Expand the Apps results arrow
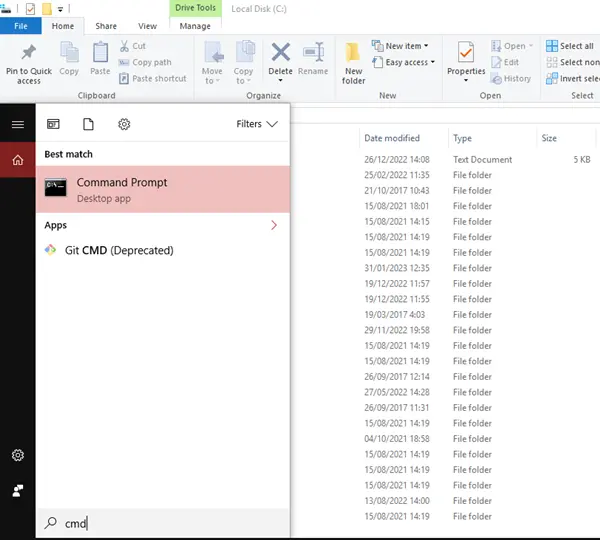The image size is (600, 540). tap(274, 225)
